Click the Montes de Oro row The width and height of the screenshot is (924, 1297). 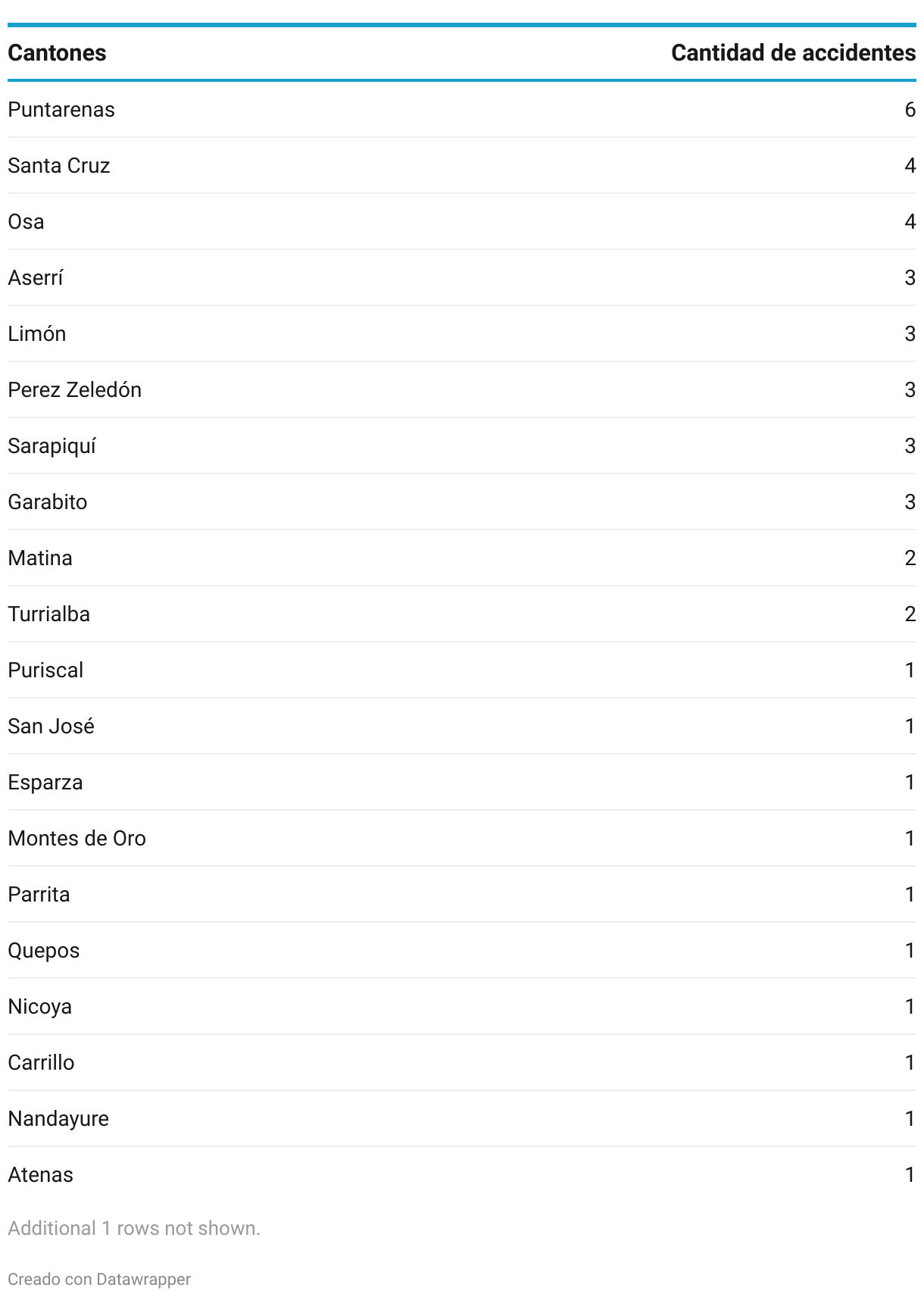click(462, 839)
